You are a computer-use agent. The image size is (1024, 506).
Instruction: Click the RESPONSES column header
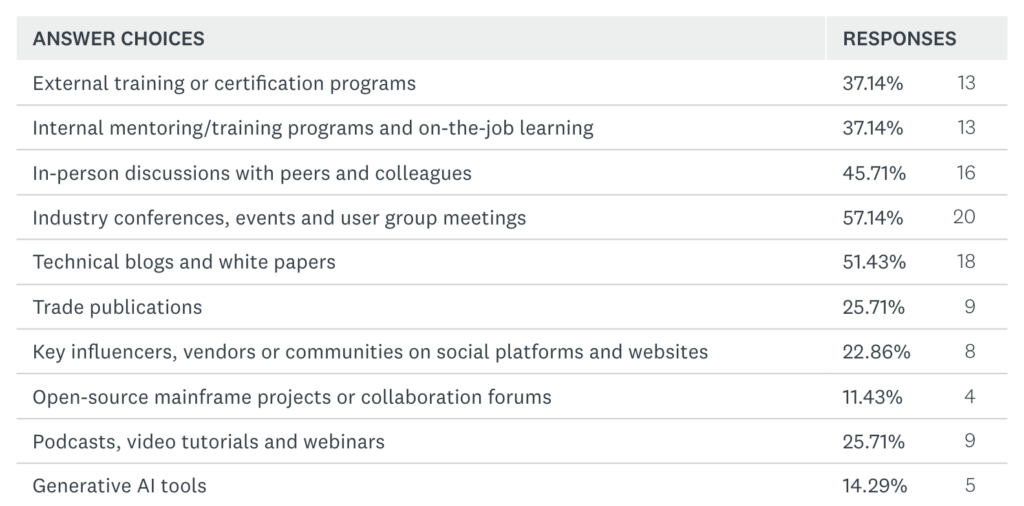pyautogui.click(x=899, y=39)
